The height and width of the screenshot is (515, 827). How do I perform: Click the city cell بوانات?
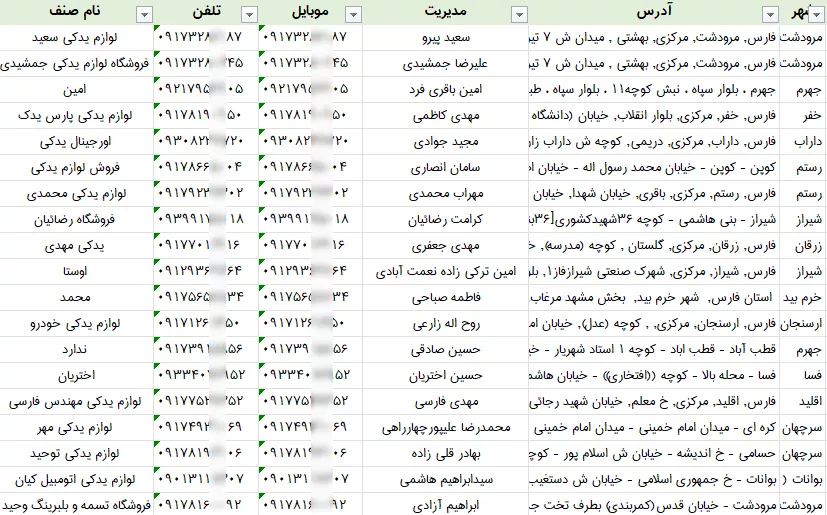pyautogui.click(x=803, y=479)
